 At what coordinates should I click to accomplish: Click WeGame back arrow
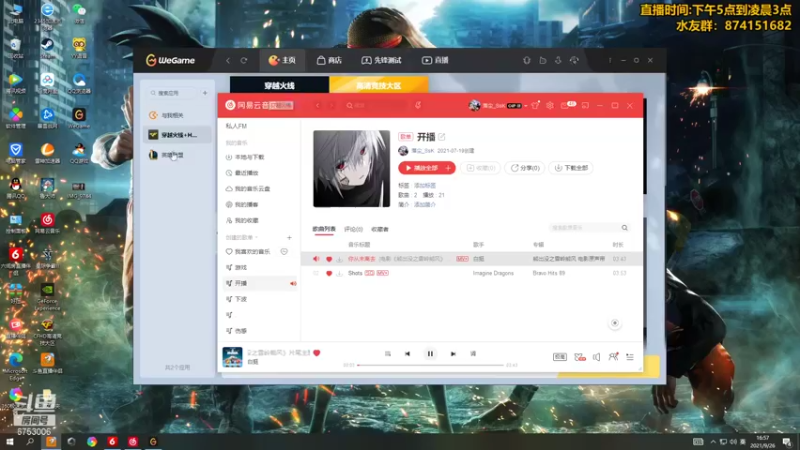click(x=228, y=60)
